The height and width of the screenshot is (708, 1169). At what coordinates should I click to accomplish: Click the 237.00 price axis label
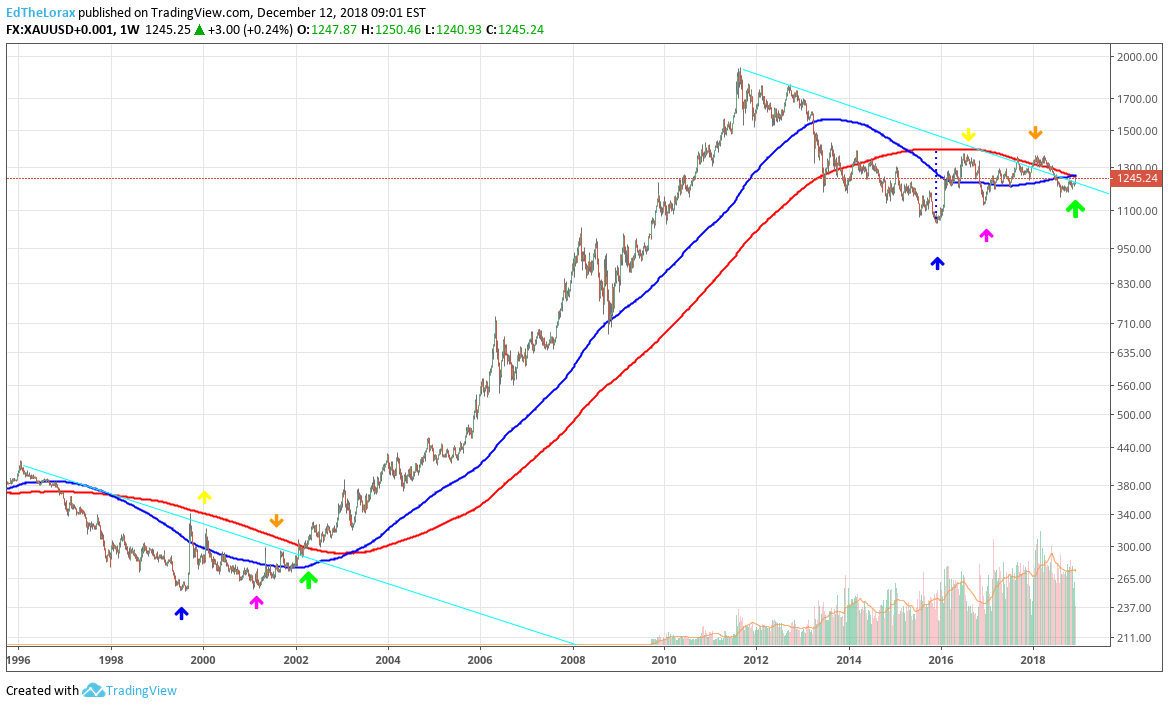[1137, 608]
